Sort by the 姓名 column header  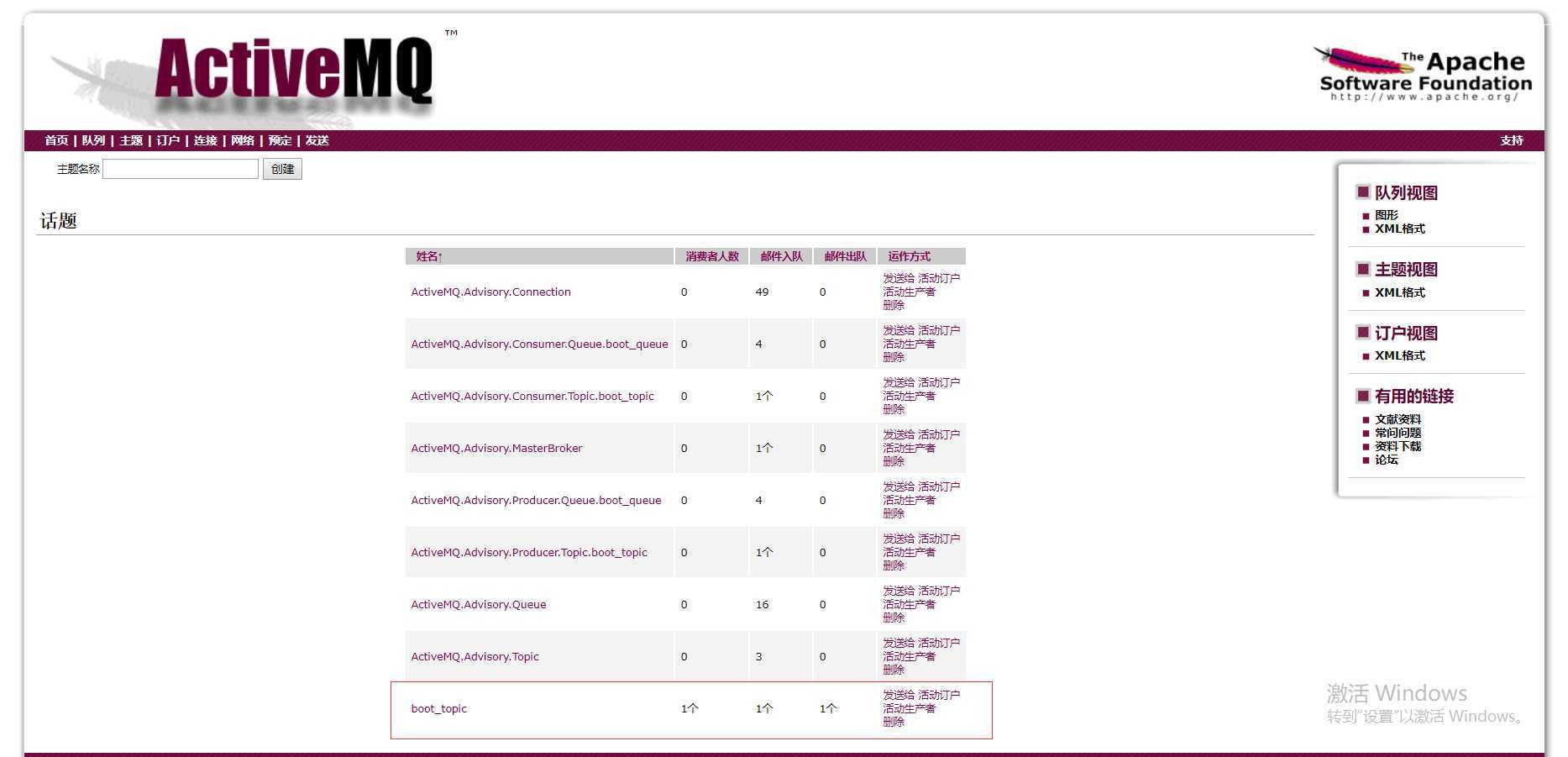coord(429,256)
